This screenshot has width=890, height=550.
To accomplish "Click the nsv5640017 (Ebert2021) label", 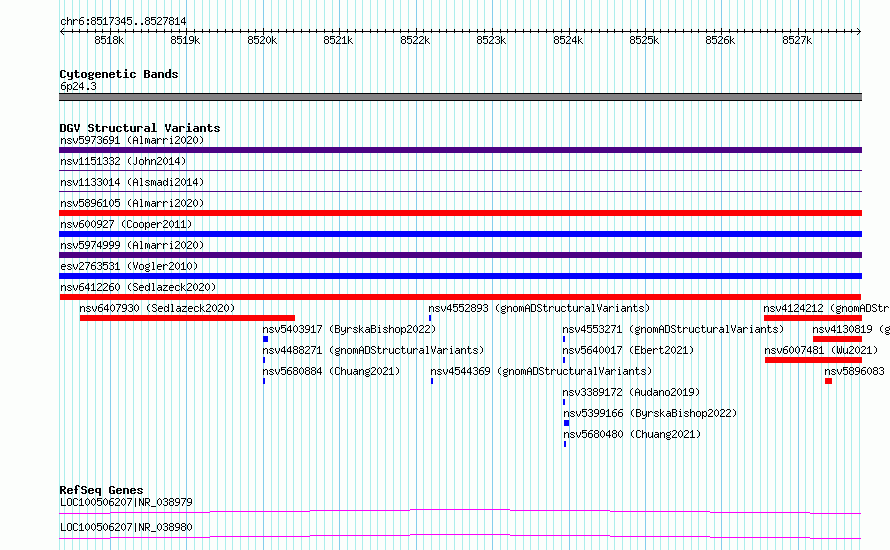I will pyautogui.click(x=628, y=350).
